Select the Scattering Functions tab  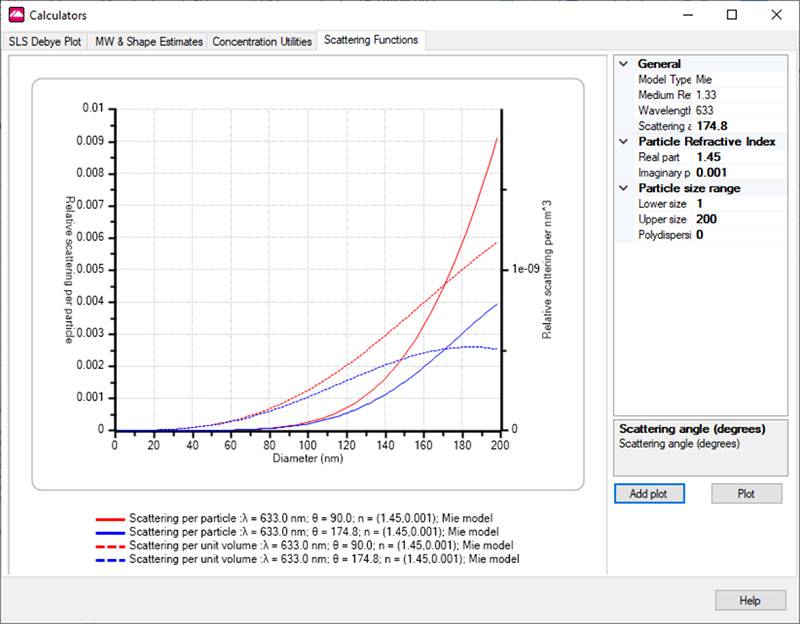[x=372, y=41]
